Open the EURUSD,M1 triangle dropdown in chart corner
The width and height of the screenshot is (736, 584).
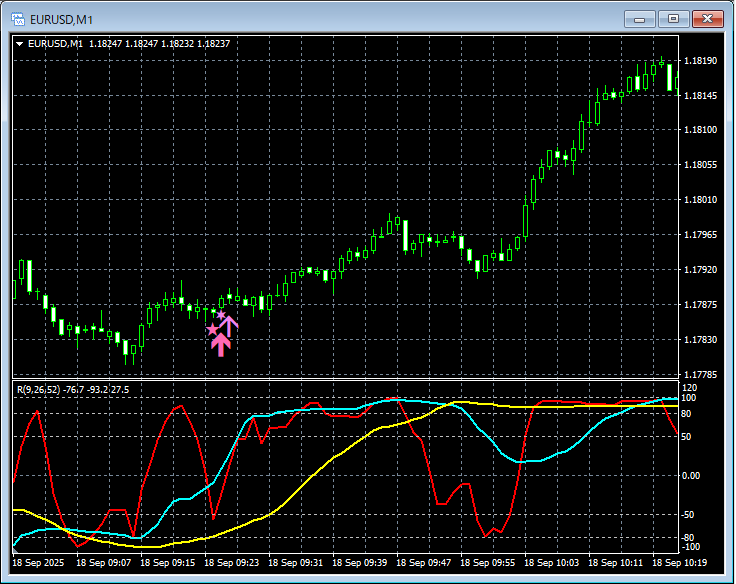pyautogui.click(x=19, y=43)
